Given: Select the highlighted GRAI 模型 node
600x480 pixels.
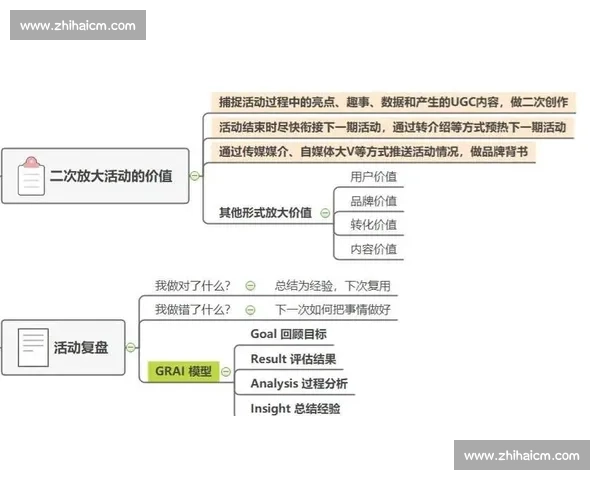Looking at the screenshot, I should pyautogui.click(x=184, y=371).
